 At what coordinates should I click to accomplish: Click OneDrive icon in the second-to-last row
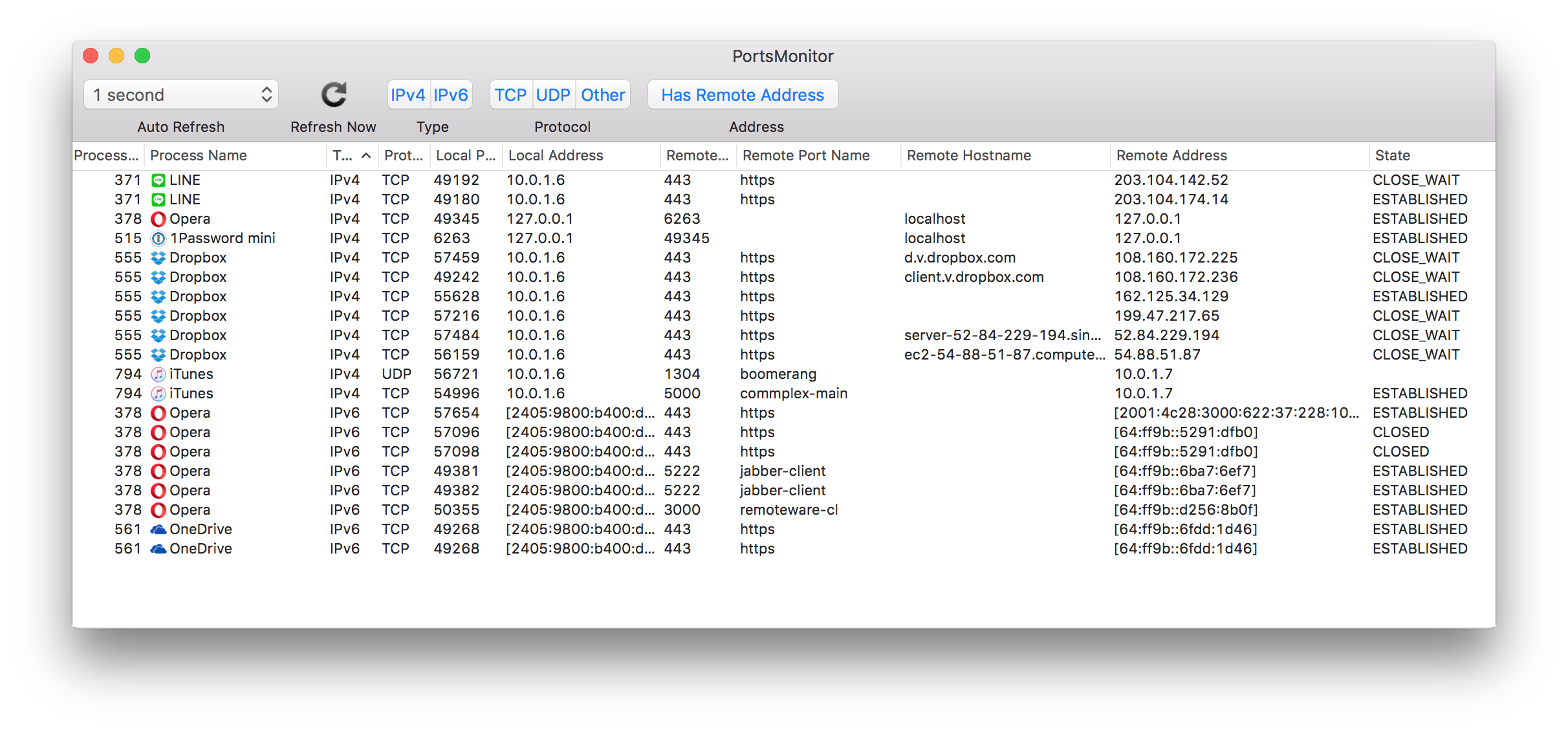pyautogui.click(x=158, y=530)
